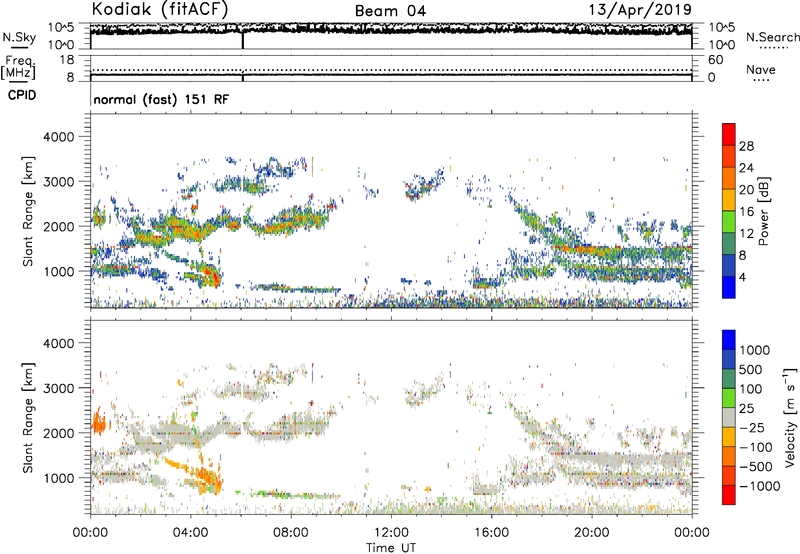
Task: Click the 'Power [dB]' colorbar label
Action: [763, 211]
